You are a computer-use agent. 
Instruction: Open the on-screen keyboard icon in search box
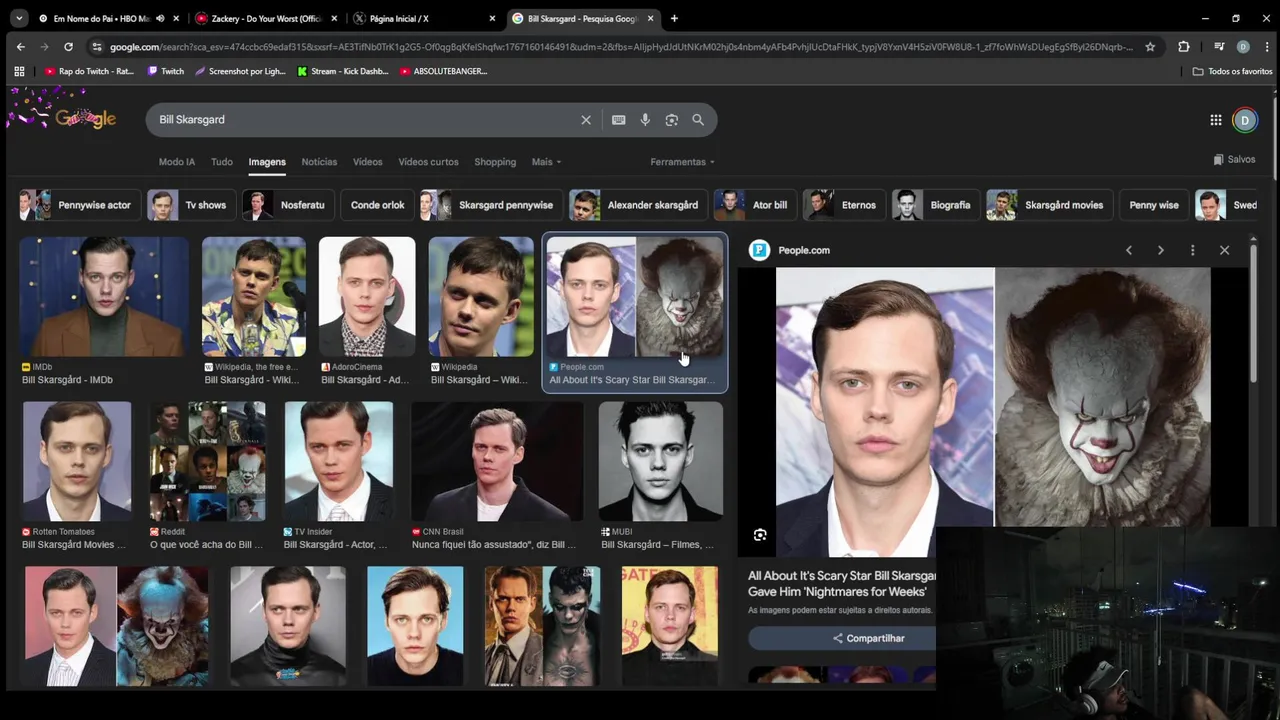pyautogui.click(x=619, y=120)
